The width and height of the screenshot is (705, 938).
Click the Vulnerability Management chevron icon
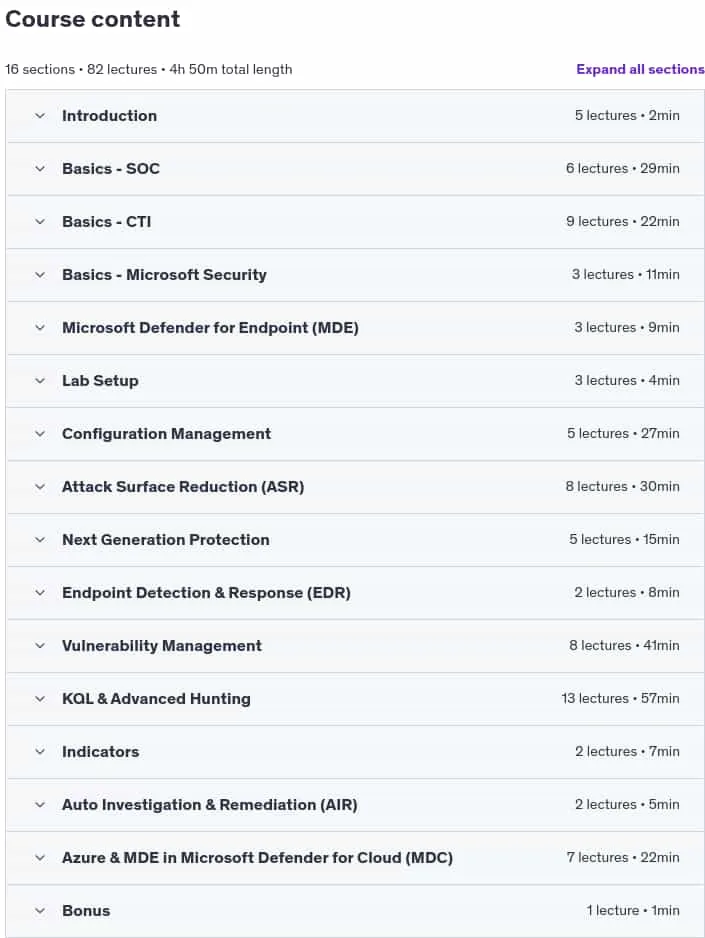tap(40, 646)
